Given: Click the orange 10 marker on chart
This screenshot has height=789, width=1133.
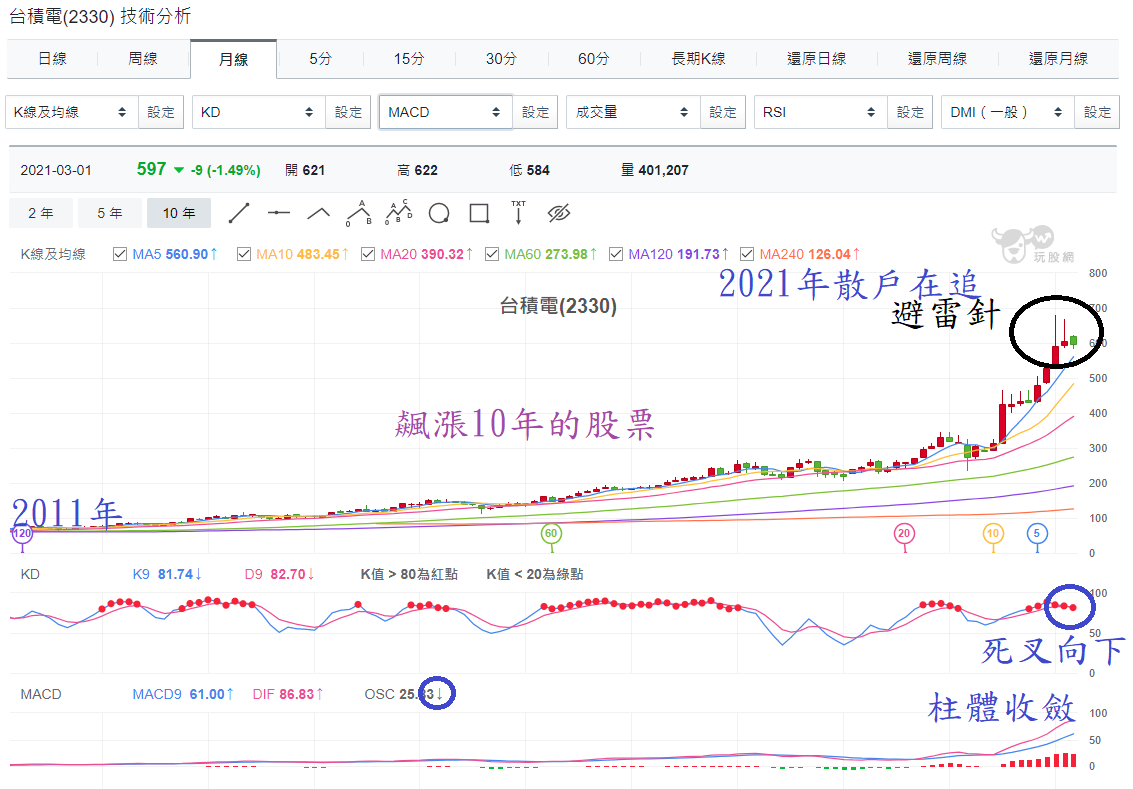Looking at the screenshot, I should click(x=994, y=534).
